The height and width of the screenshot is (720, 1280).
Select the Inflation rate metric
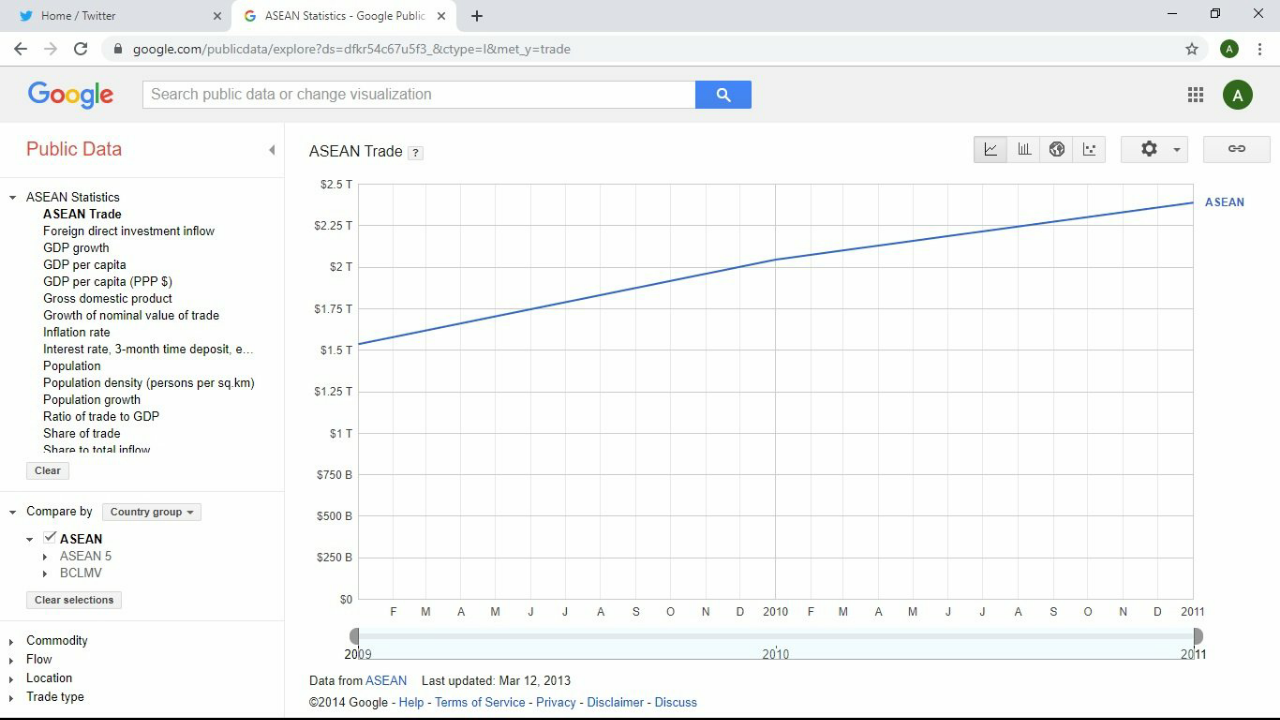77,332
